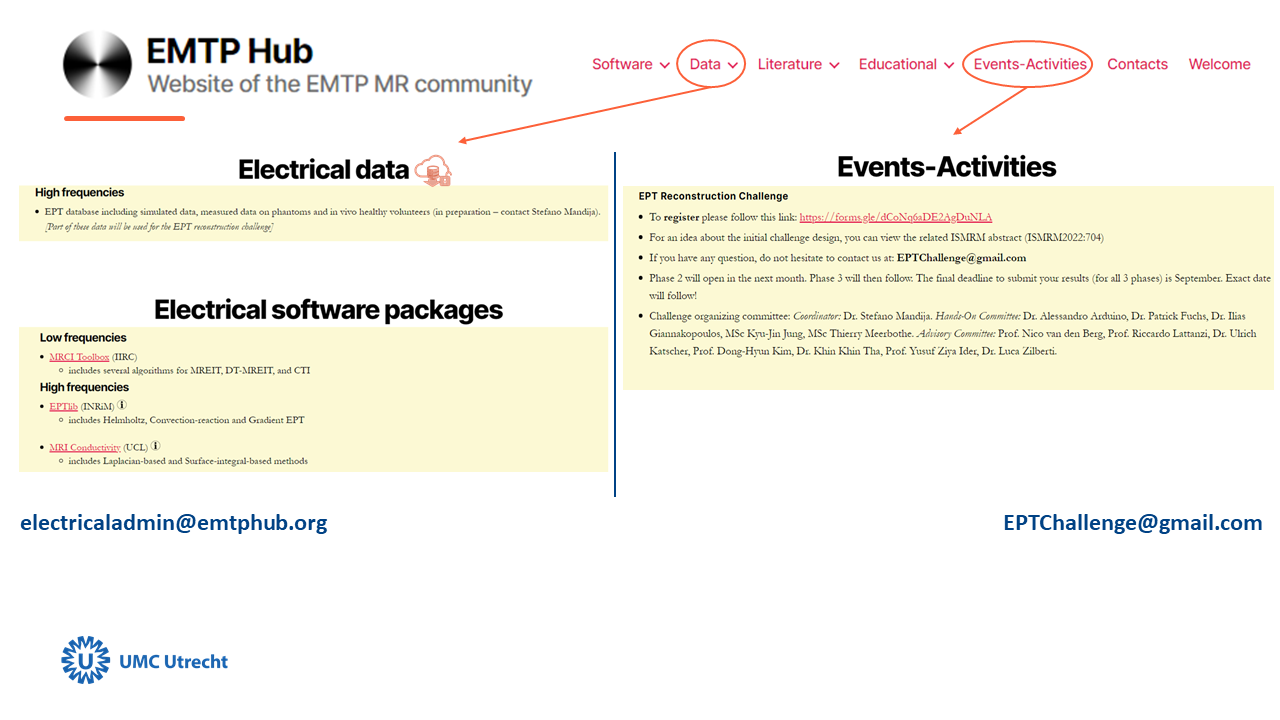Open the Contacts page from navigation
Screen dimensions: 1280x720
click(1137, 64)
